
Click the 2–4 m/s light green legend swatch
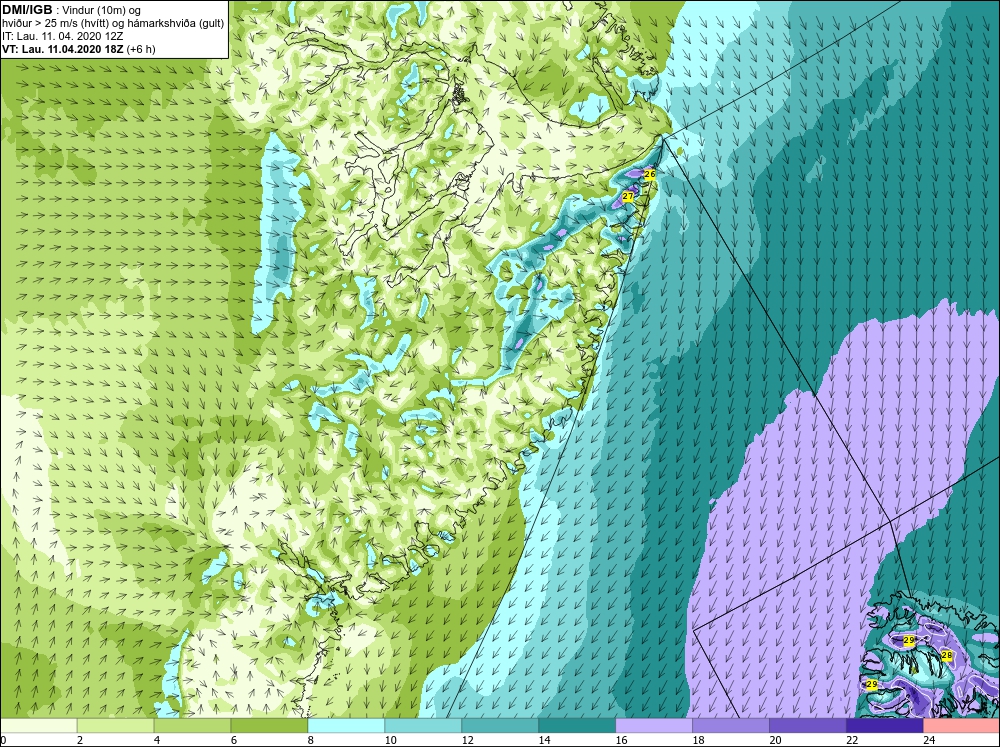115,726
